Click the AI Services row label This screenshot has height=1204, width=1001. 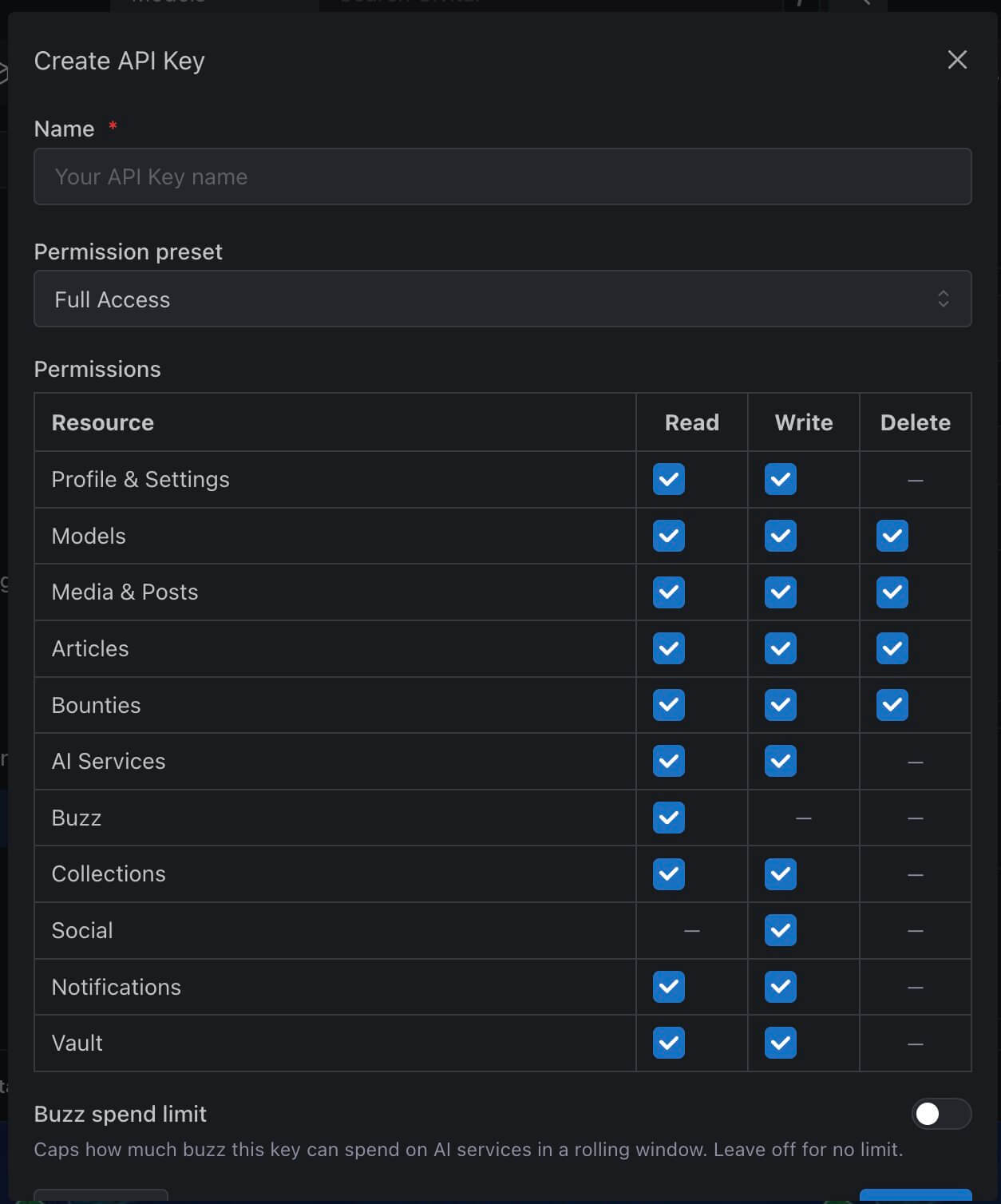pos(109,761)
